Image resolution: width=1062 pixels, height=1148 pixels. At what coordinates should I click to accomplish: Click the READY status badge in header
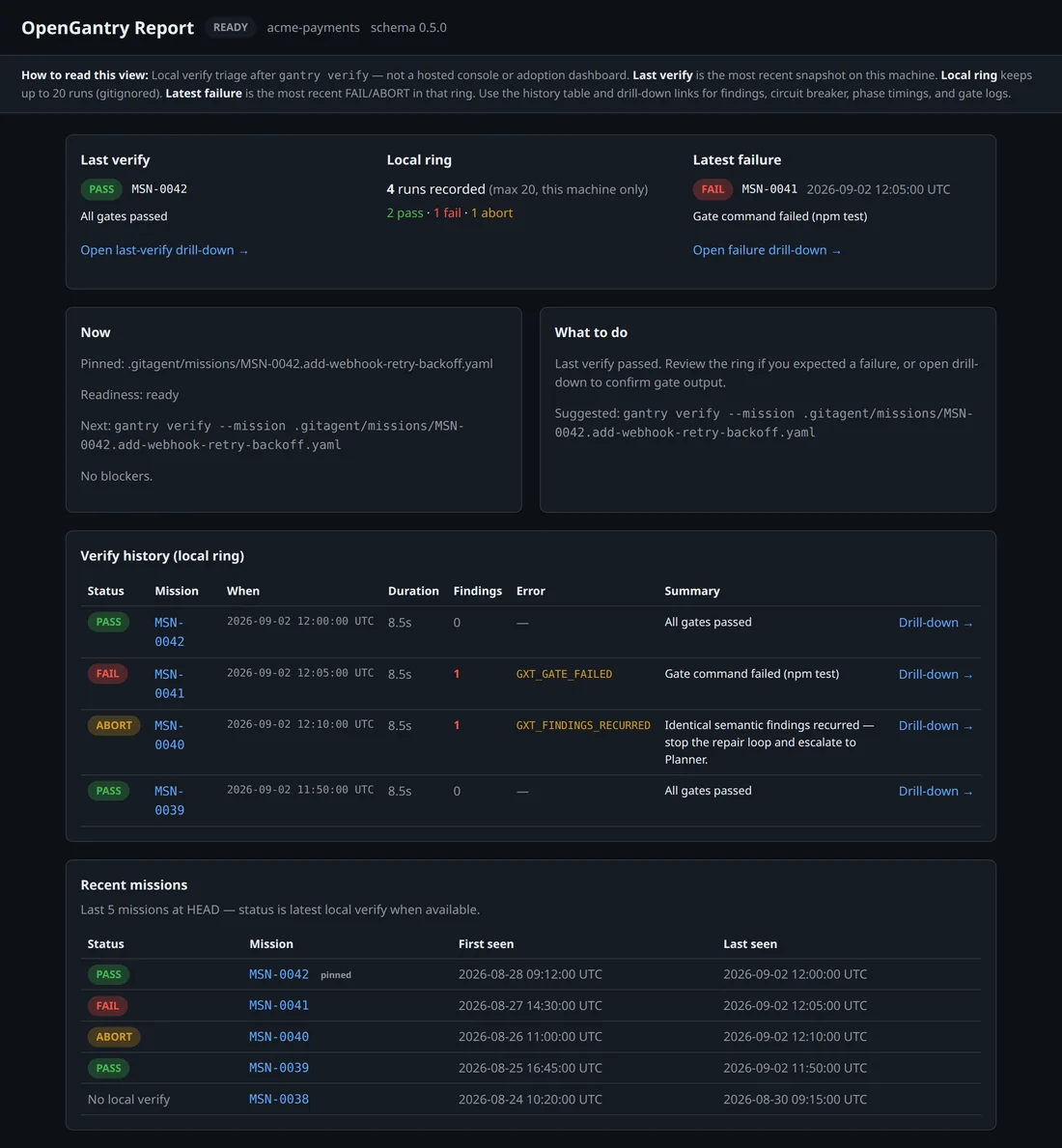tap(231, 28)
